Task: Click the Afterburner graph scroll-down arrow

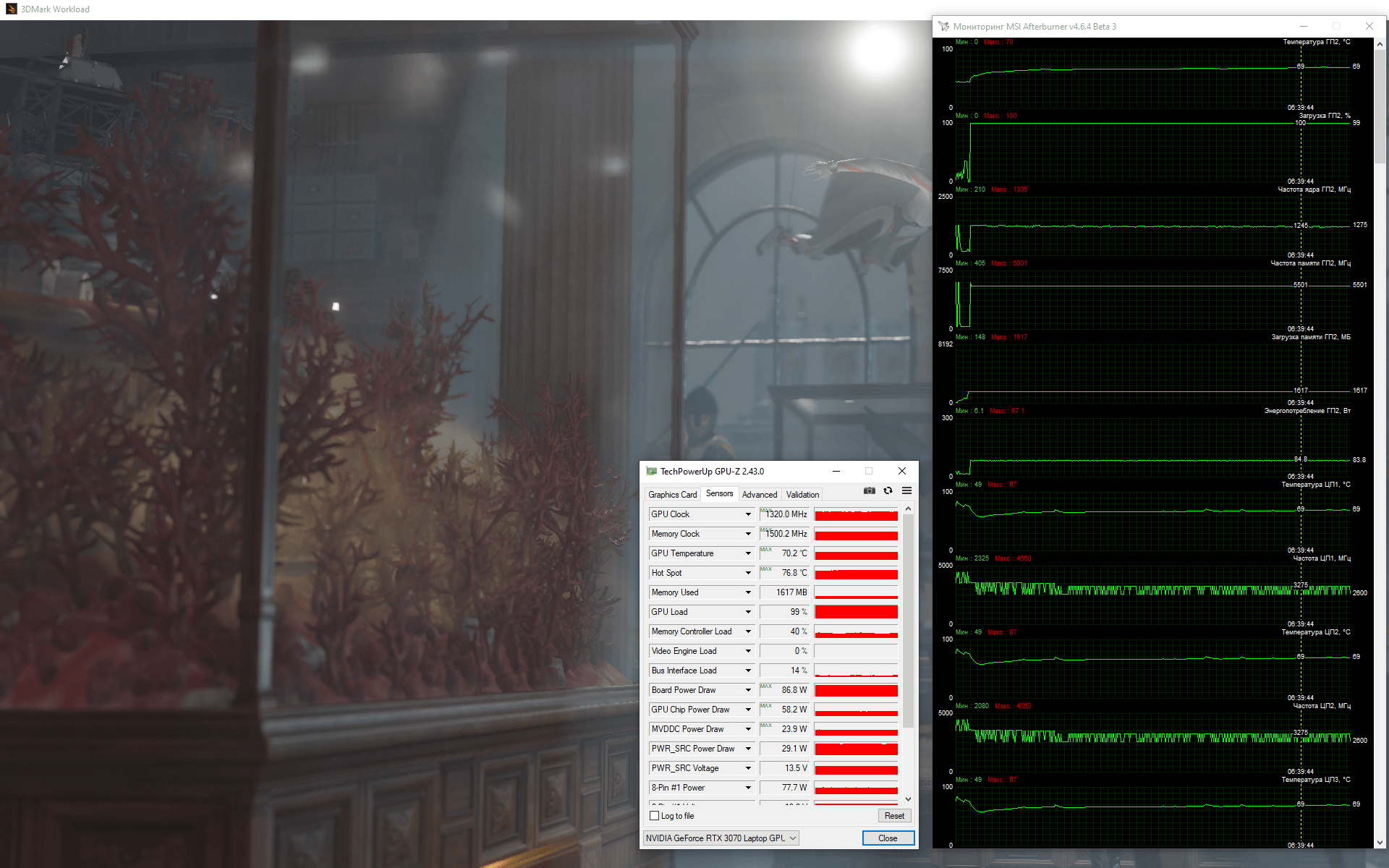Action: coord(1380,843)
